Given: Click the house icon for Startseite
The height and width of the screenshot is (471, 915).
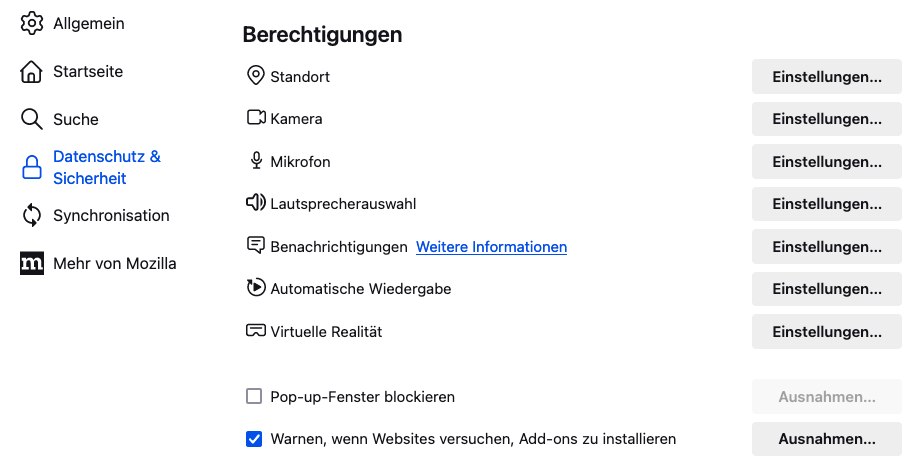Looking at the screenshot, I should coord(32,72).
